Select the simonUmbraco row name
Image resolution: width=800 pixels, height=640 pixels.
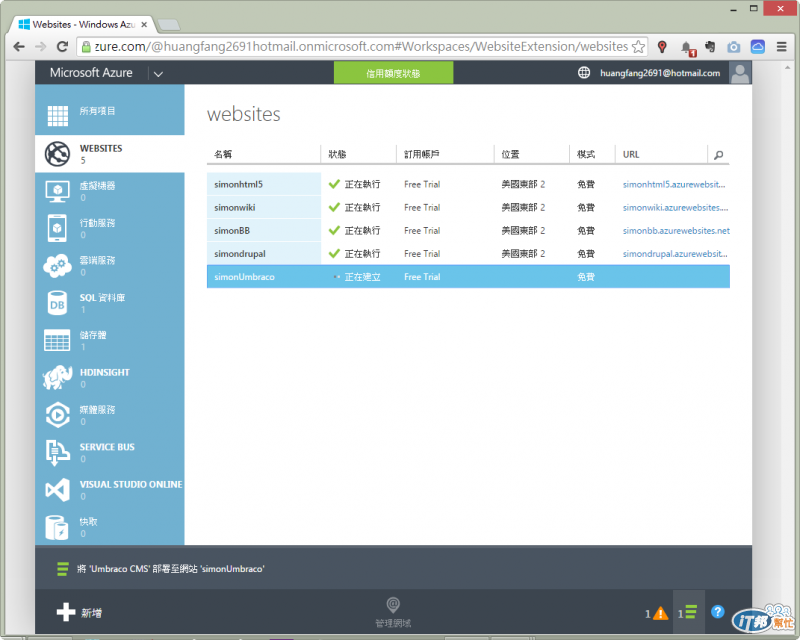click(244, 277)
